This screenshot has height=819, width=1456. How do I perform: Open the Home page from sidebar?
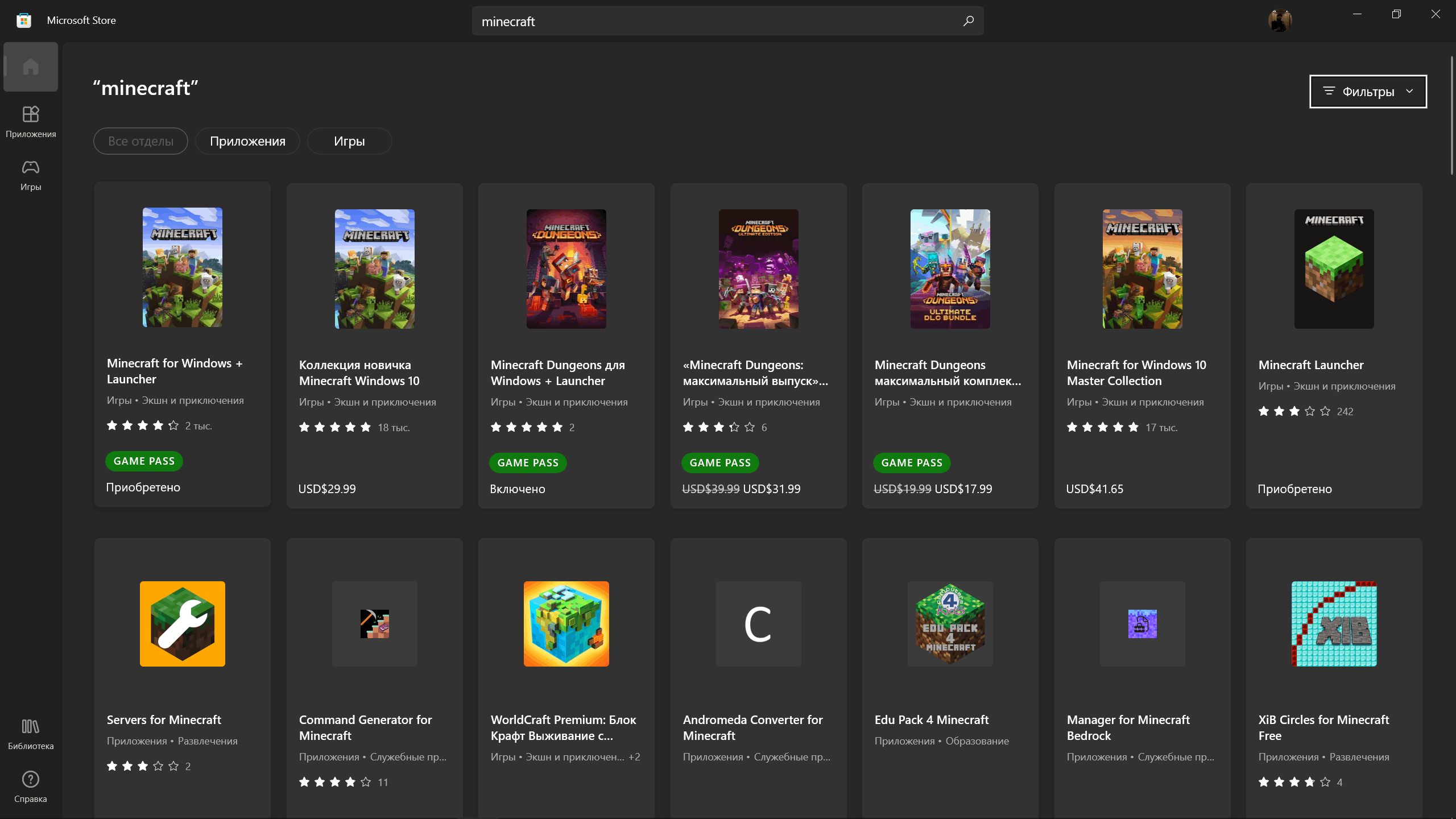[31, 67]
